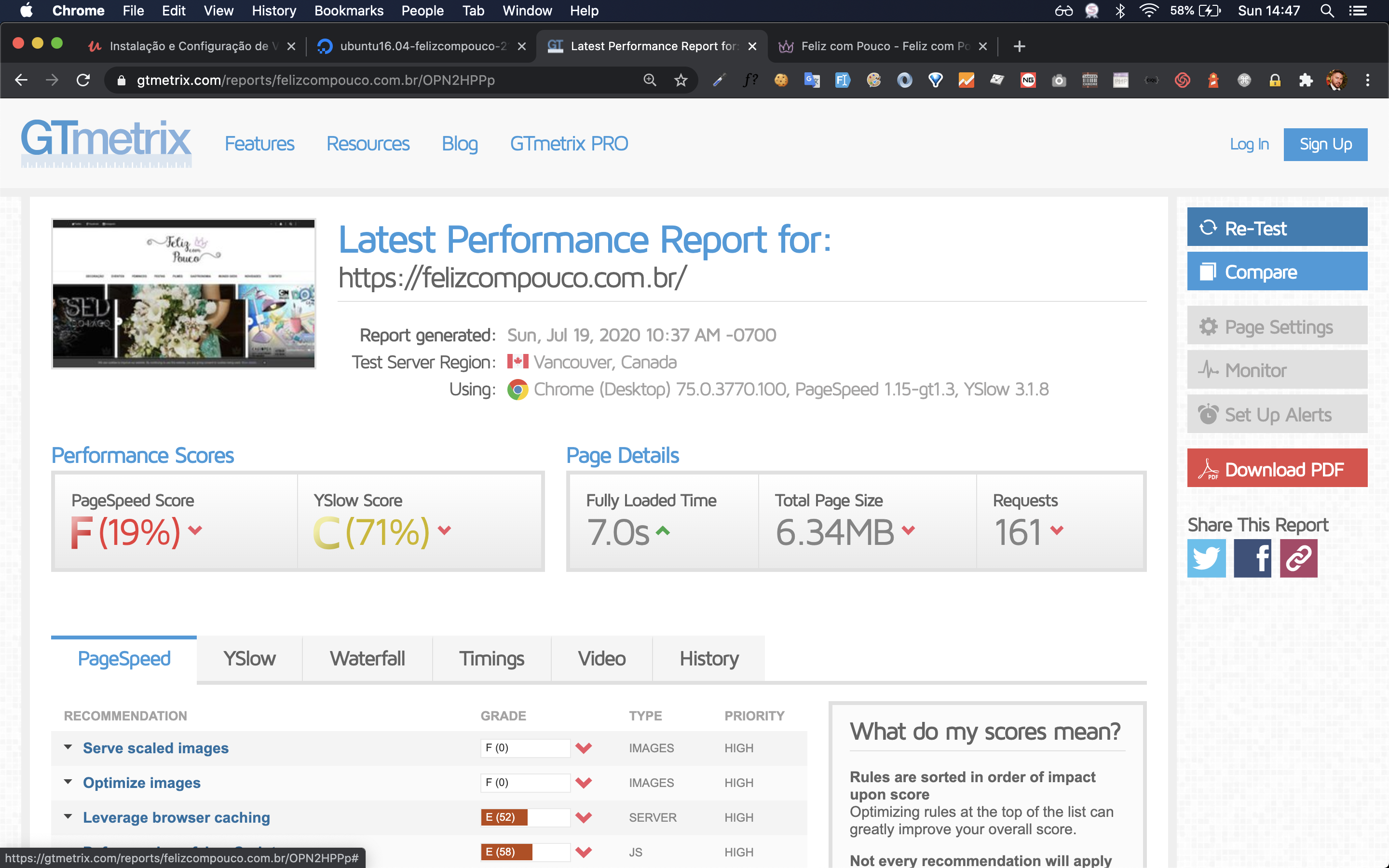
Task: Switch to Feliz com Pouco tab
Action: pos(882,46)
